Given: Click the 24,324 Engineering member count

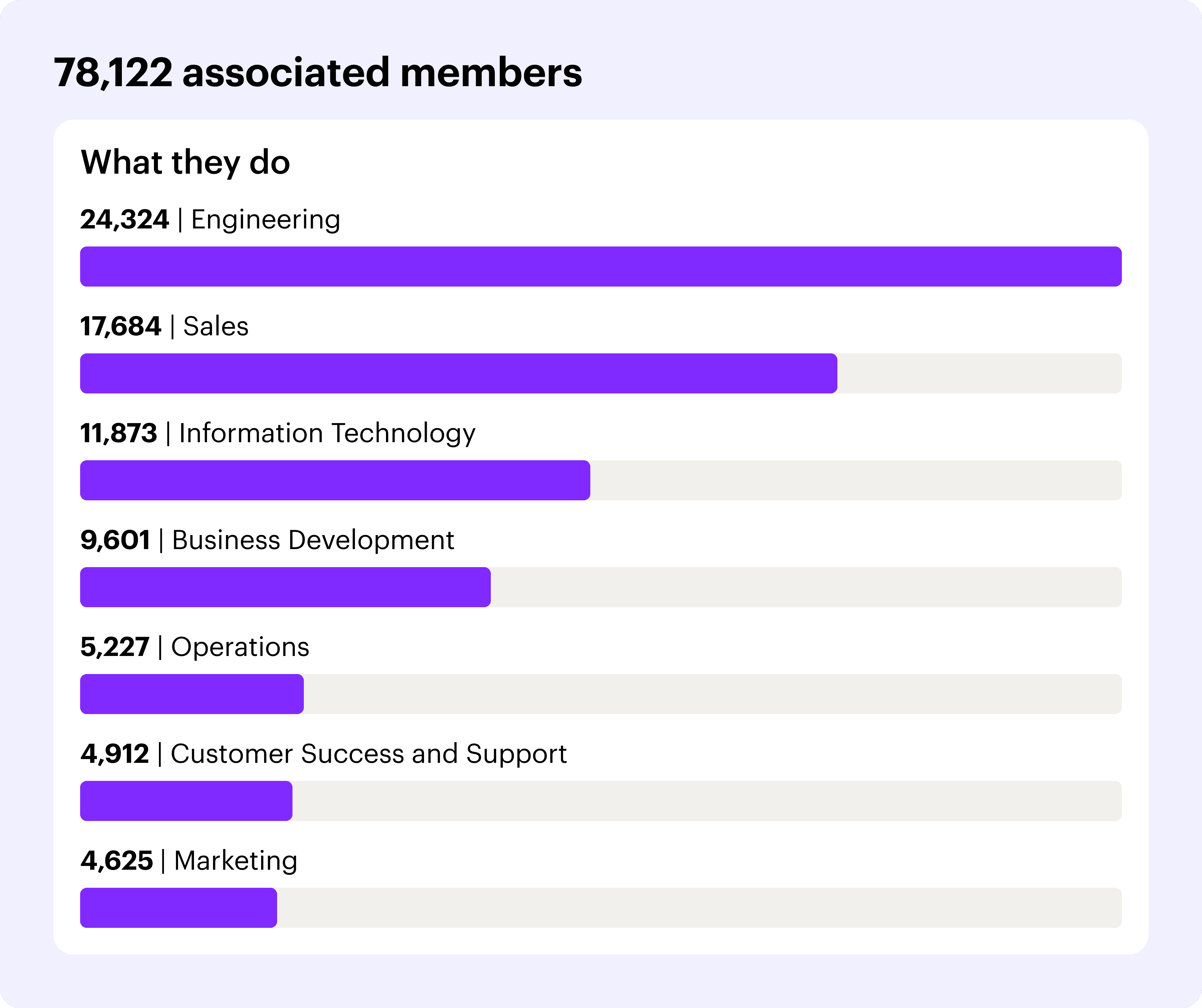Looking at the screenshot, I should pyautogui.click(x=125, y=220).
